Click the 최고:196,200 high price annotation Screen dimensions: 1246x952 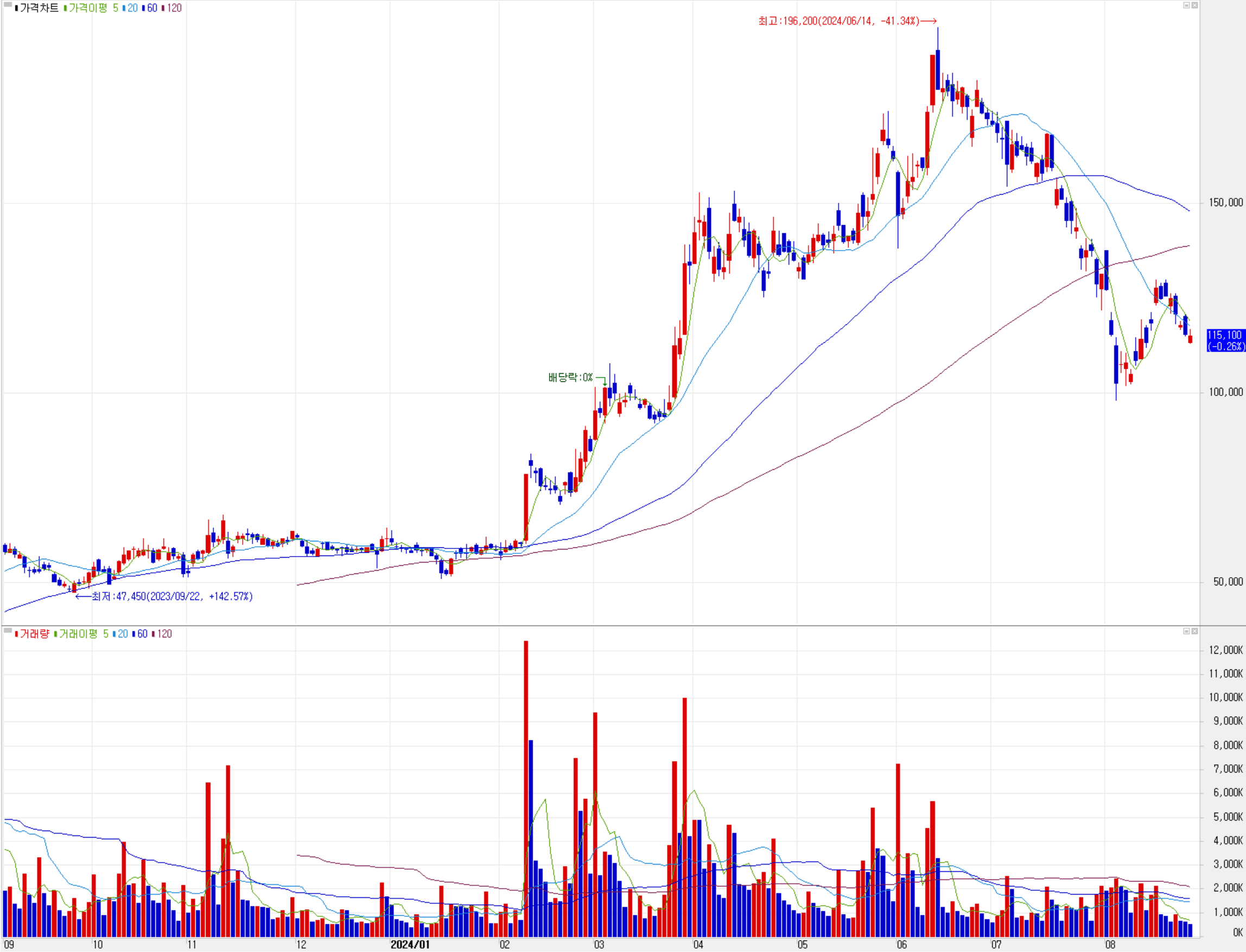pyautogui.click(x=839, y=21)
